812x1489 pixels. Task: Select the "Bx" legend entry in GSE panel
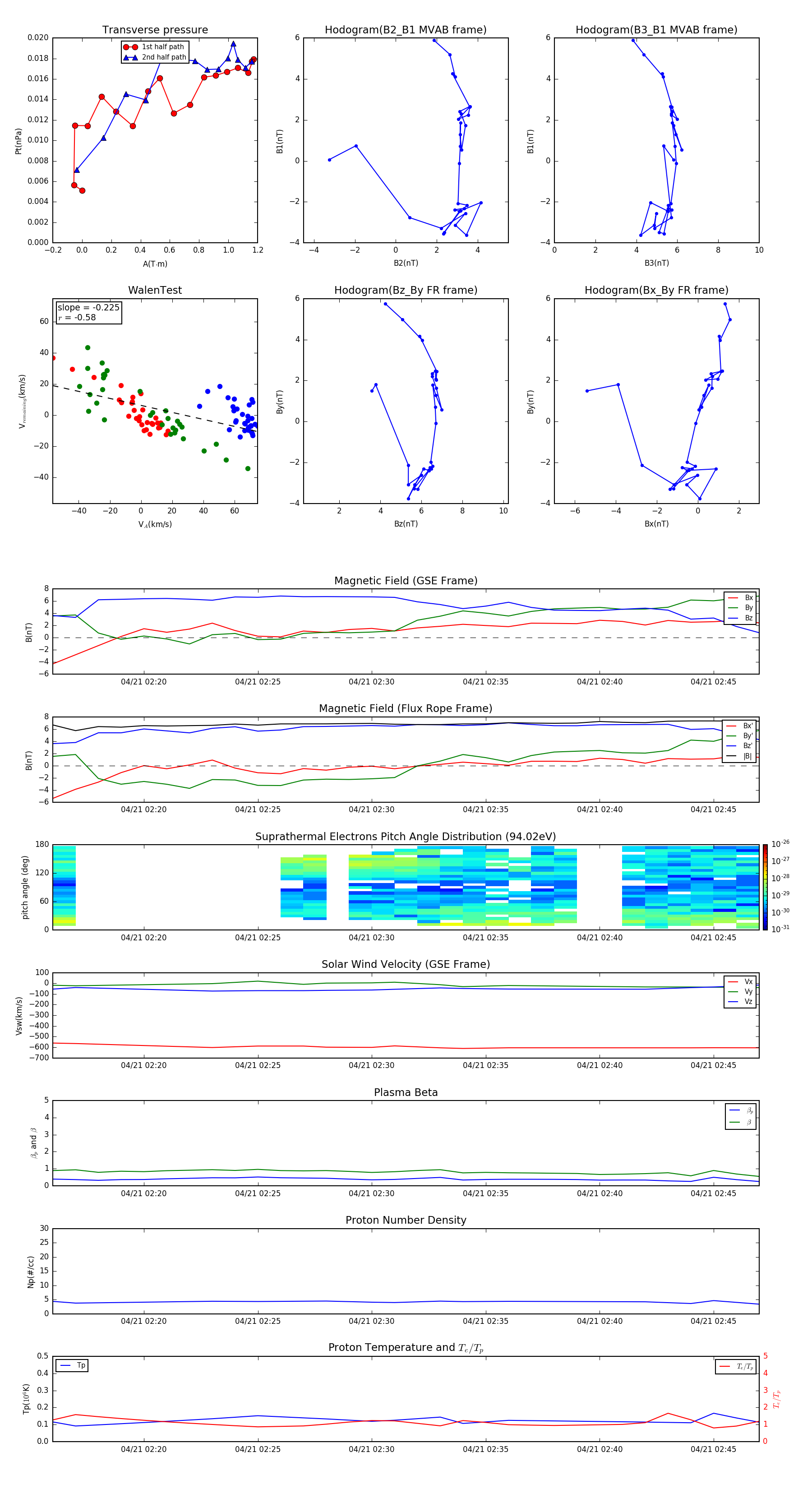[740, 598]
